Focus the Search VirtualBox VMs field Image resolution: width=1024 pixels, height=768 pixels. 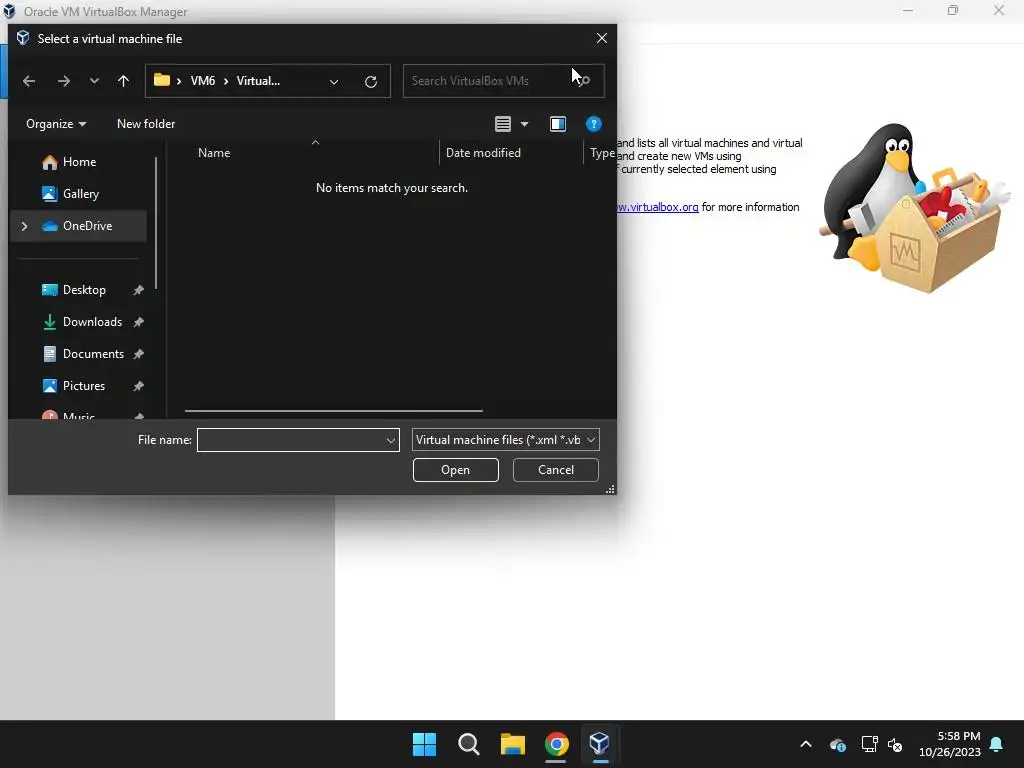pos(503,81)
